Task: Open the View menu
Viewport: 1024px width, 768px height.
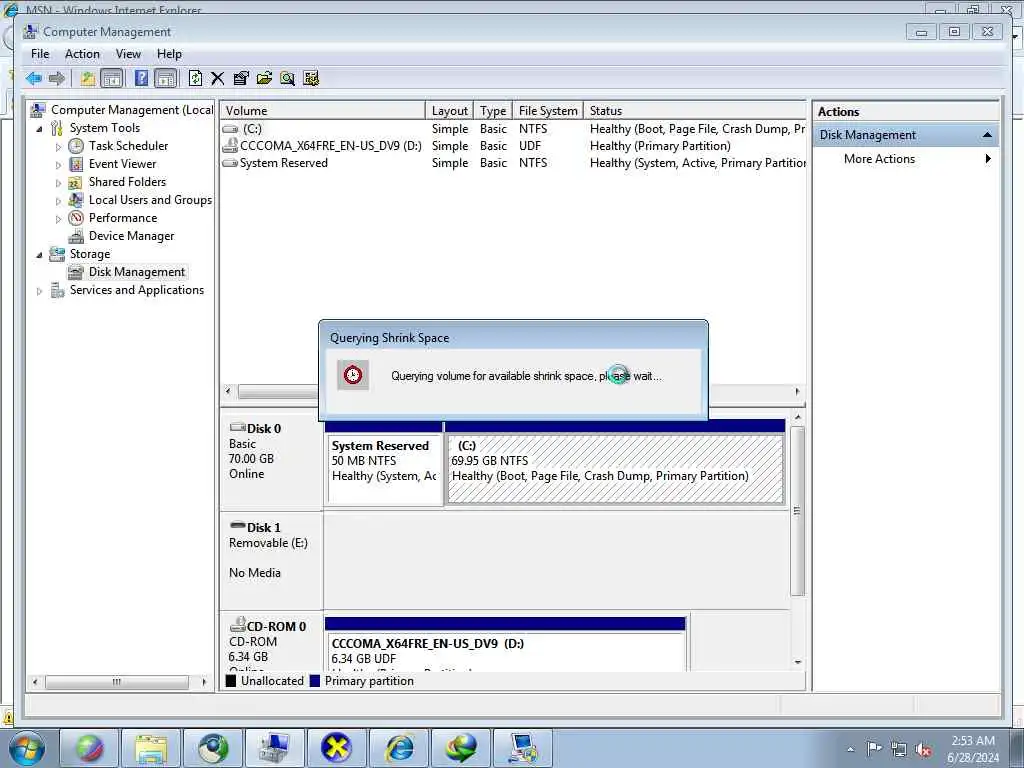Action: 128,54
